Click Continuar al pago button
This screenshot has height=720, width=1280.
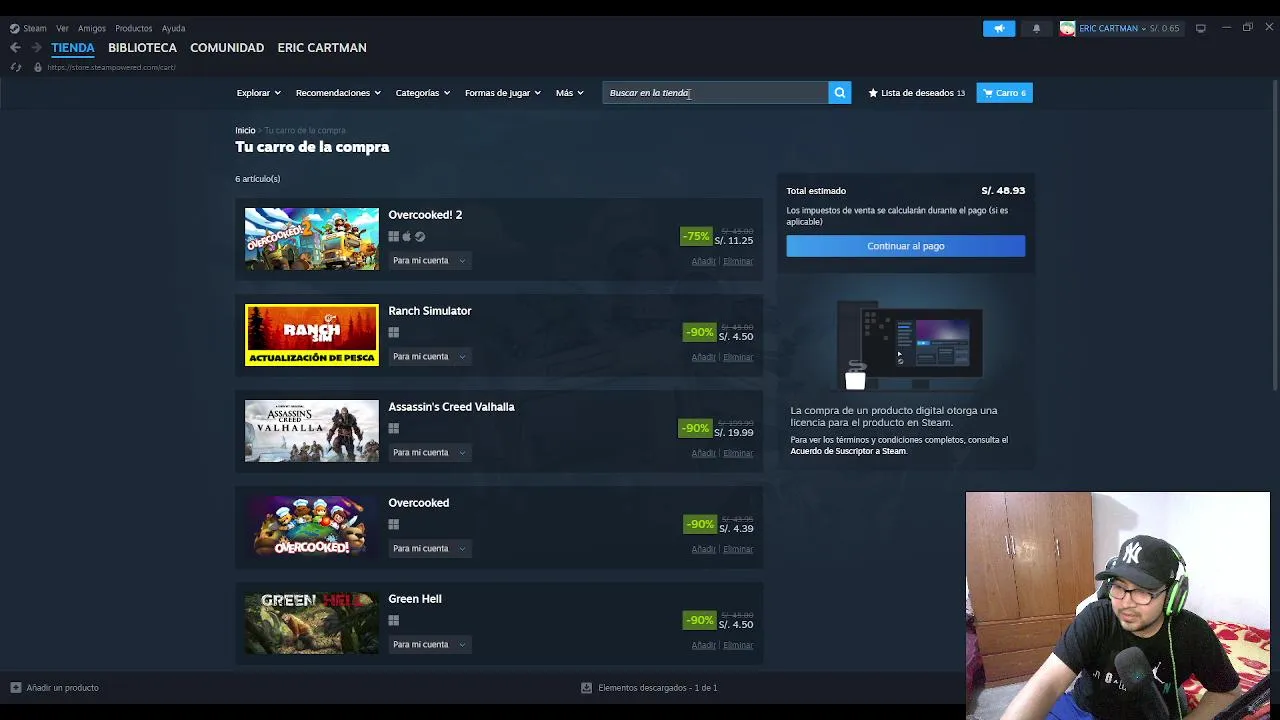coord(906,246)
